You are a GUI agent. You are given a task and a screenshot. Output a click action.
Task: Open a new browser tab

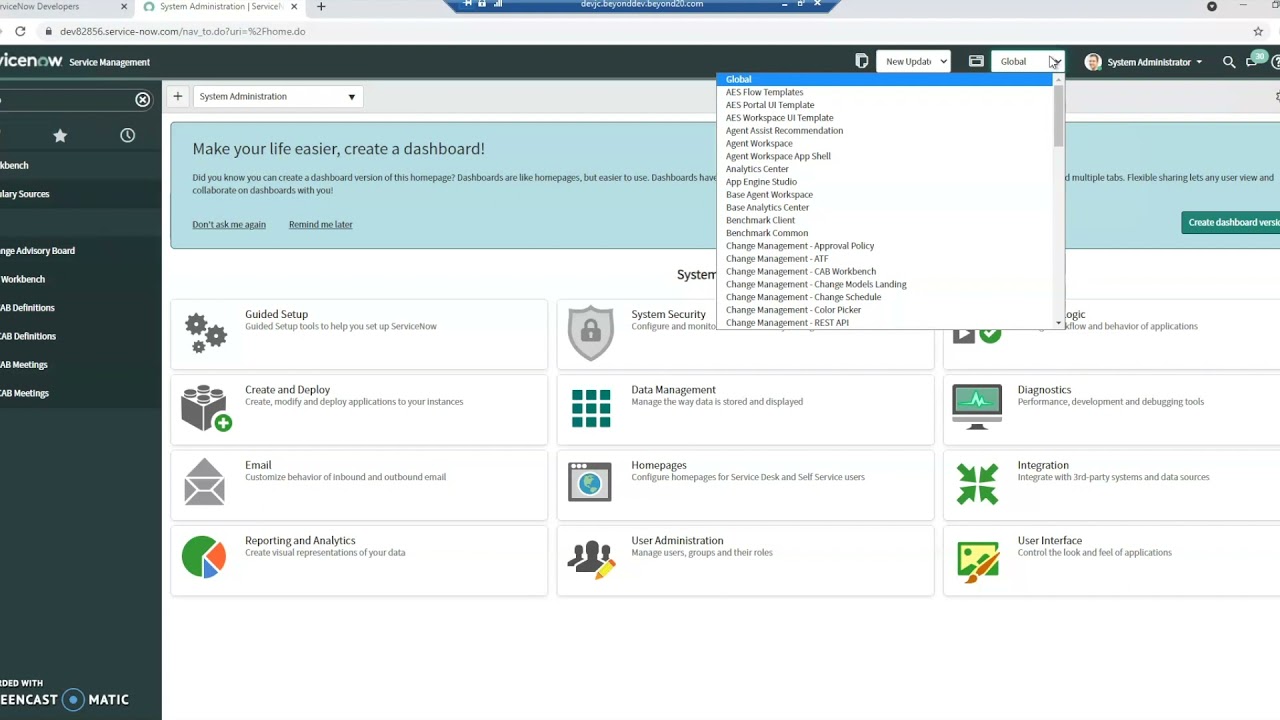point(321,7)
